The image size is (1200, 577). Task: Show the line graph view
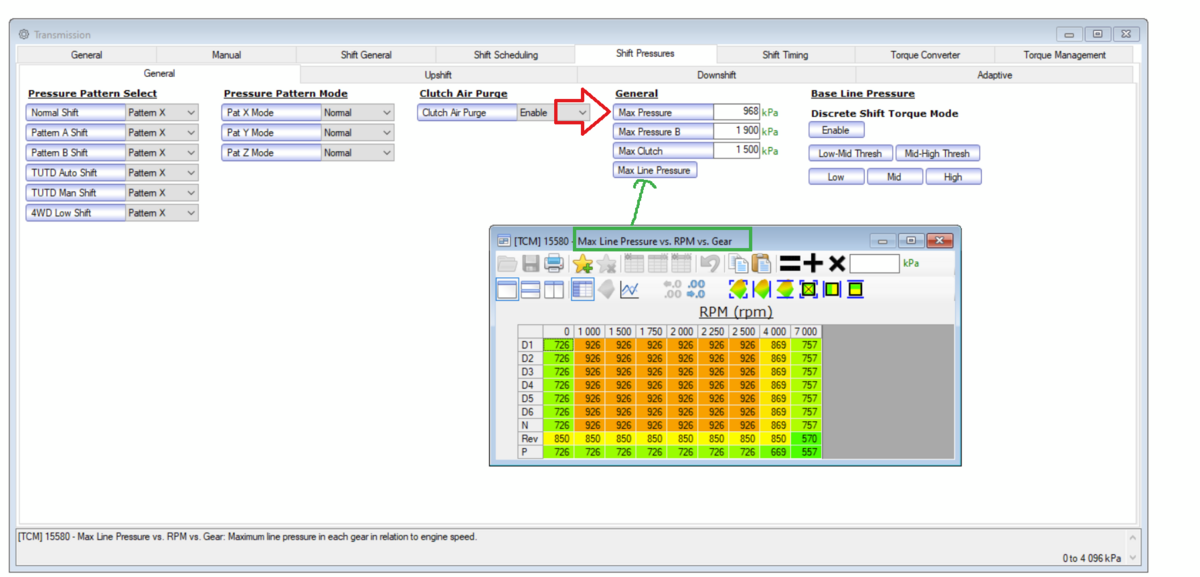coord(629,290)
